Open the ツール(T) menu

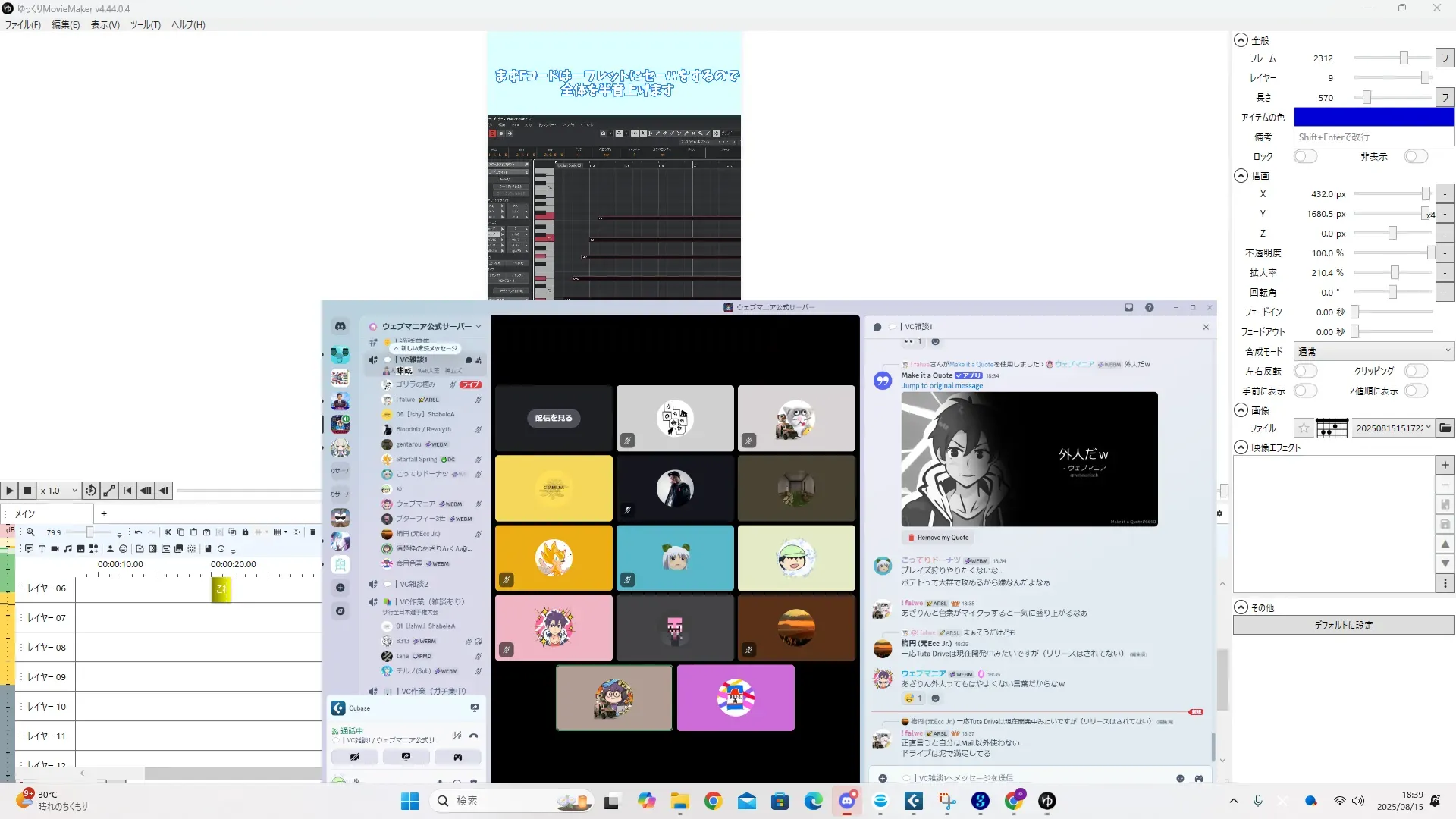145,25
